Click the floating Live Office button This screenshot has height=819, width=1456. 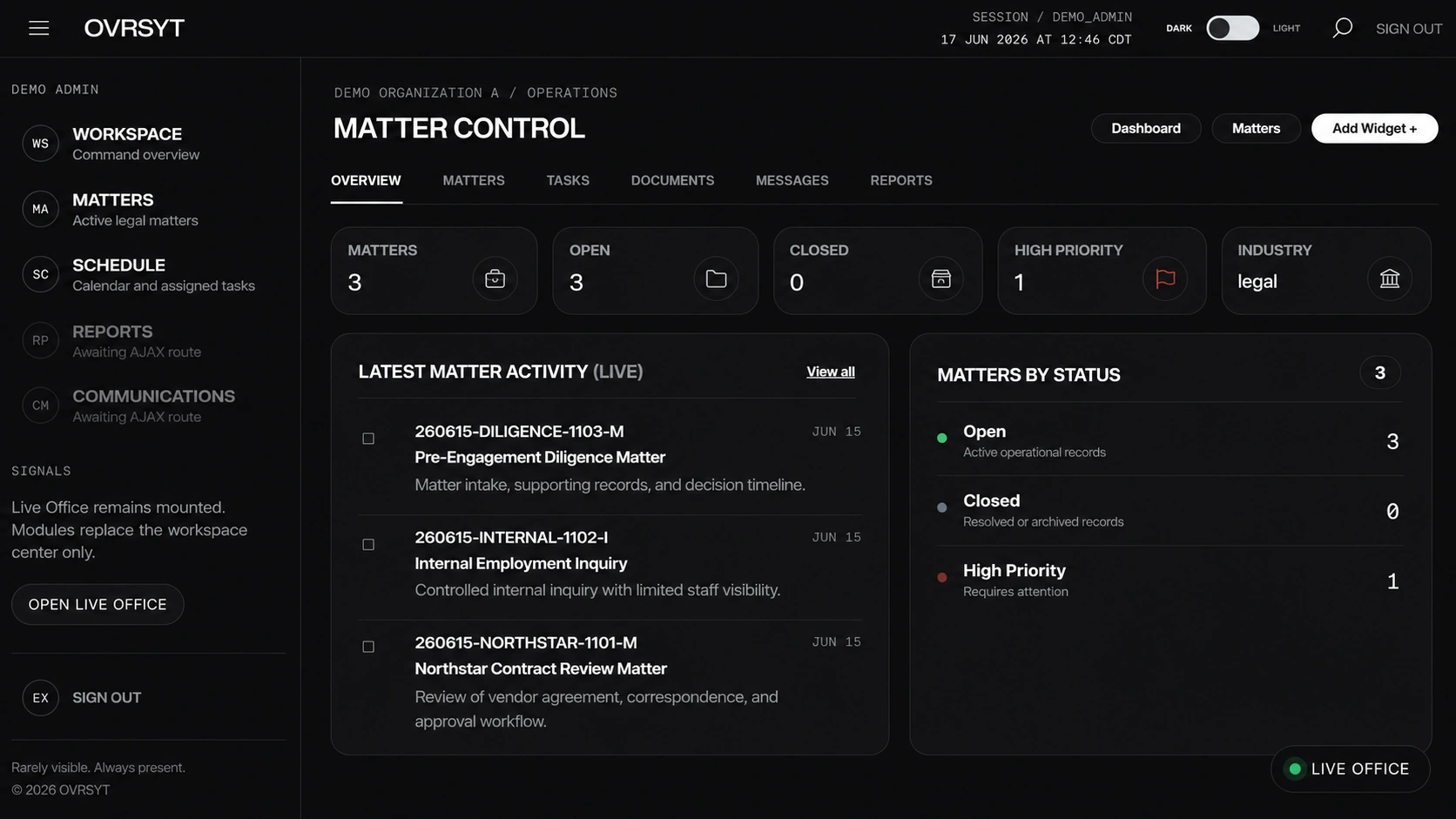(x=1351, y=769)
